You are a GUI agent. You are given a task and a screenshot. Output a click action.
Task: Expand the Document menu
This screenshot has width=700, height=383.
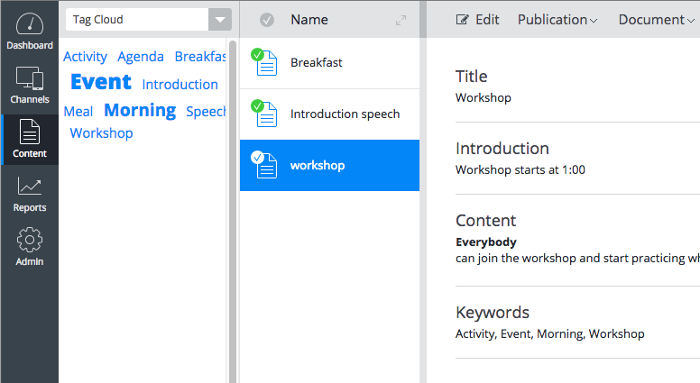(656, 20)
